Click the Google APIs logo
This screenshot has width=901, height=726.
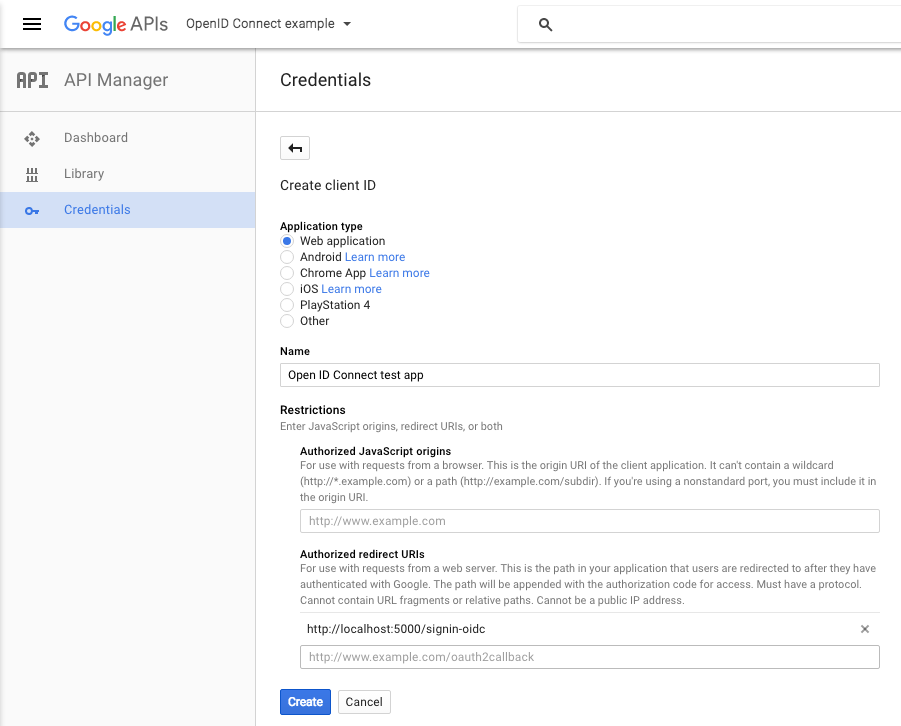(116, 24)
